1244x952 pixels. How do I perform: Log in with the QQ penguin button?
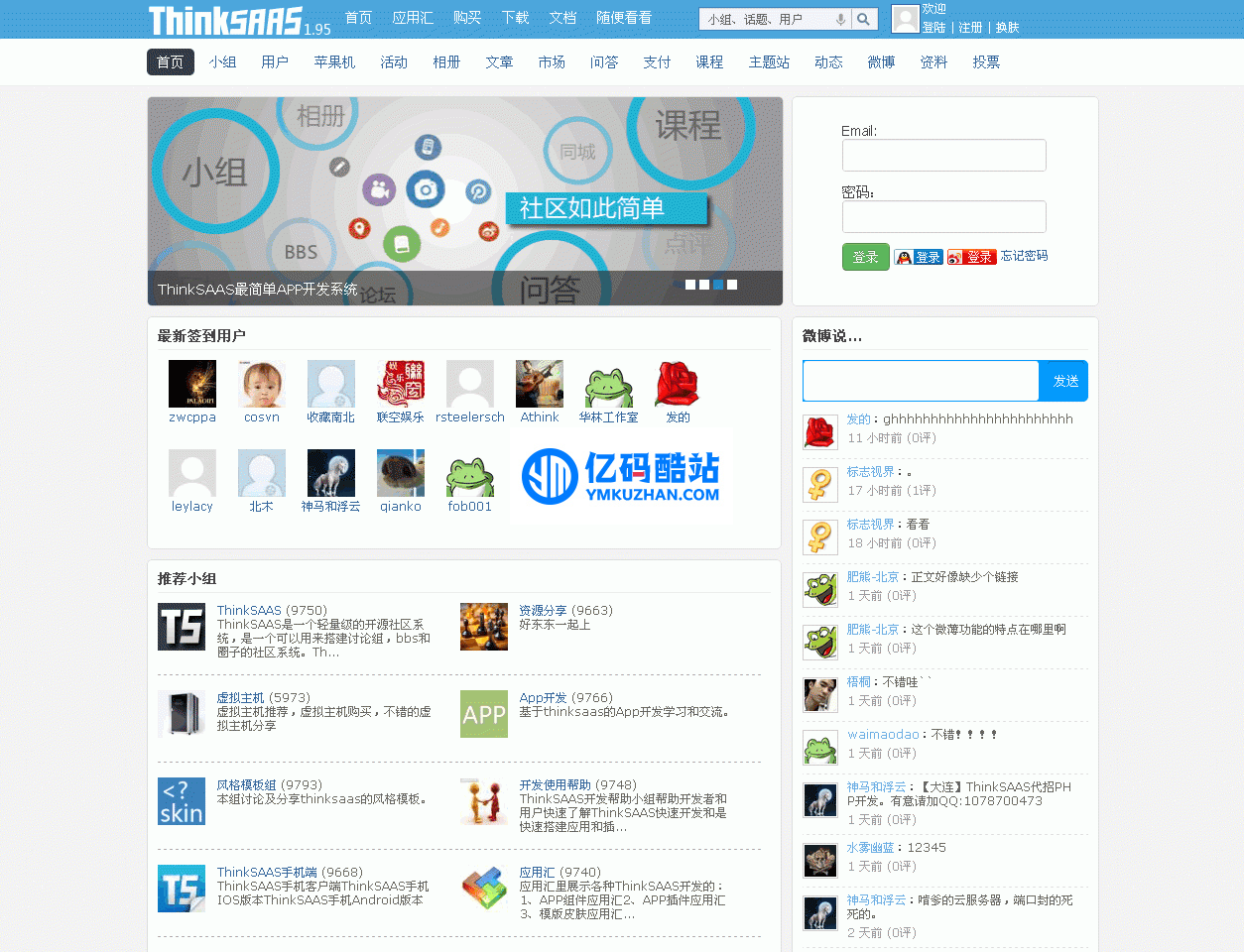(919, 257)
